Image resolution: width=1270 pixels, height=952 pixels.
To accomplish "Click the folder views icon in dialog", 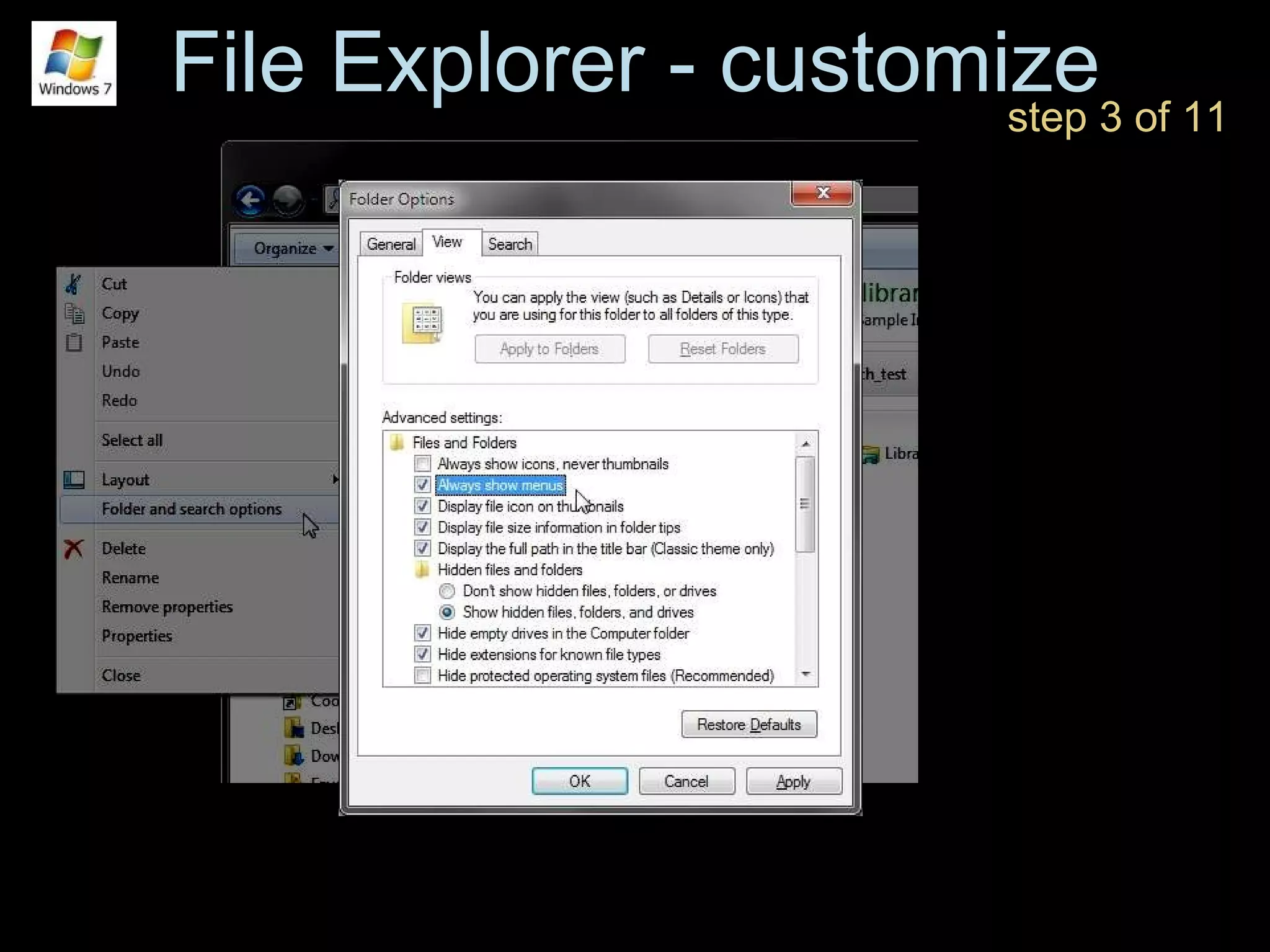I will click(423, 323).
